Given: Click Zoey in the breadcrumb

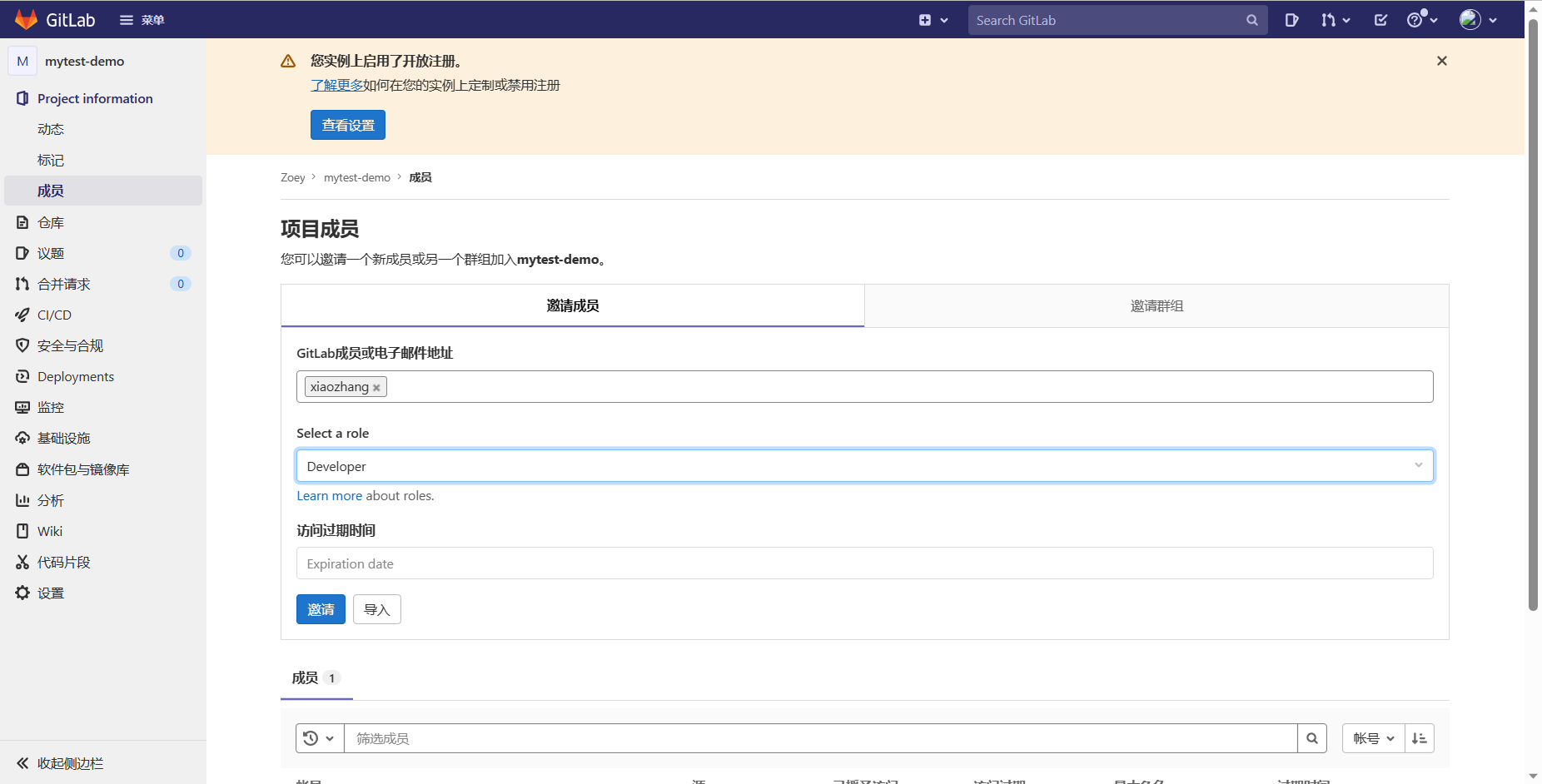Looking at the screenshot, I should (x=293, y=177).
